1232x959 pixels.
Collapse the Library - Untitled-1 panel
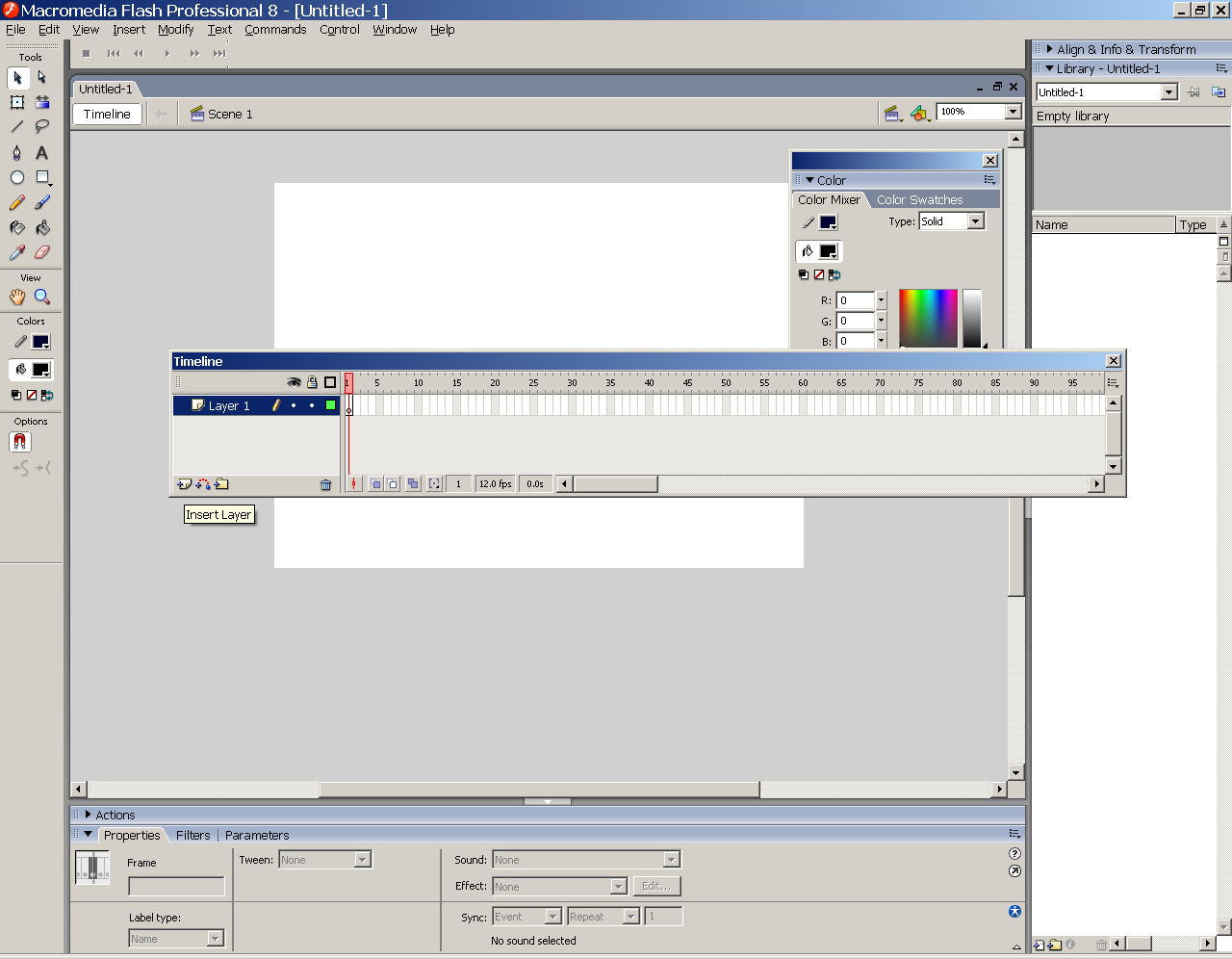click(1049, 68)
